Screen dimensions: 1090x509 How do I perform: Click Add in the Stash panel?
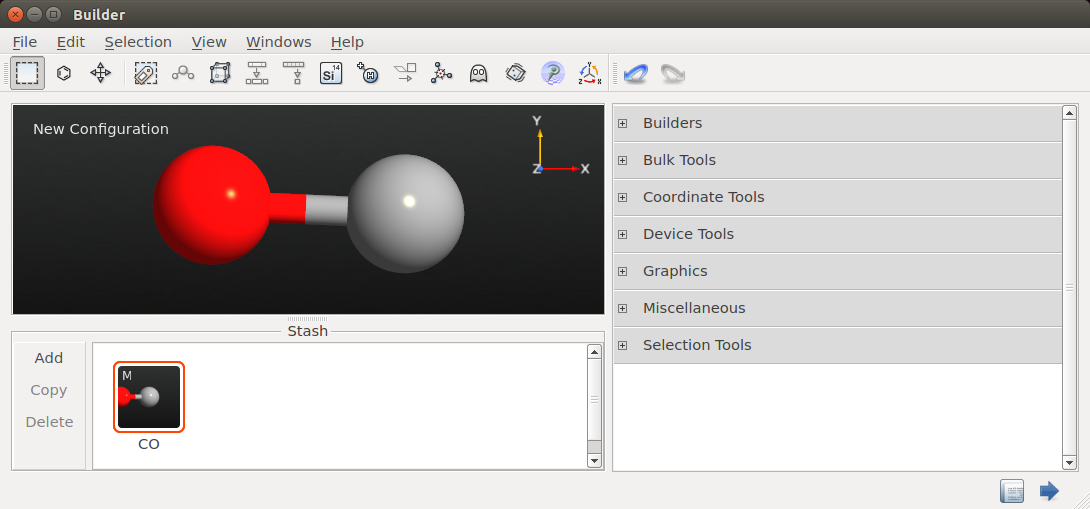[49, 357]
